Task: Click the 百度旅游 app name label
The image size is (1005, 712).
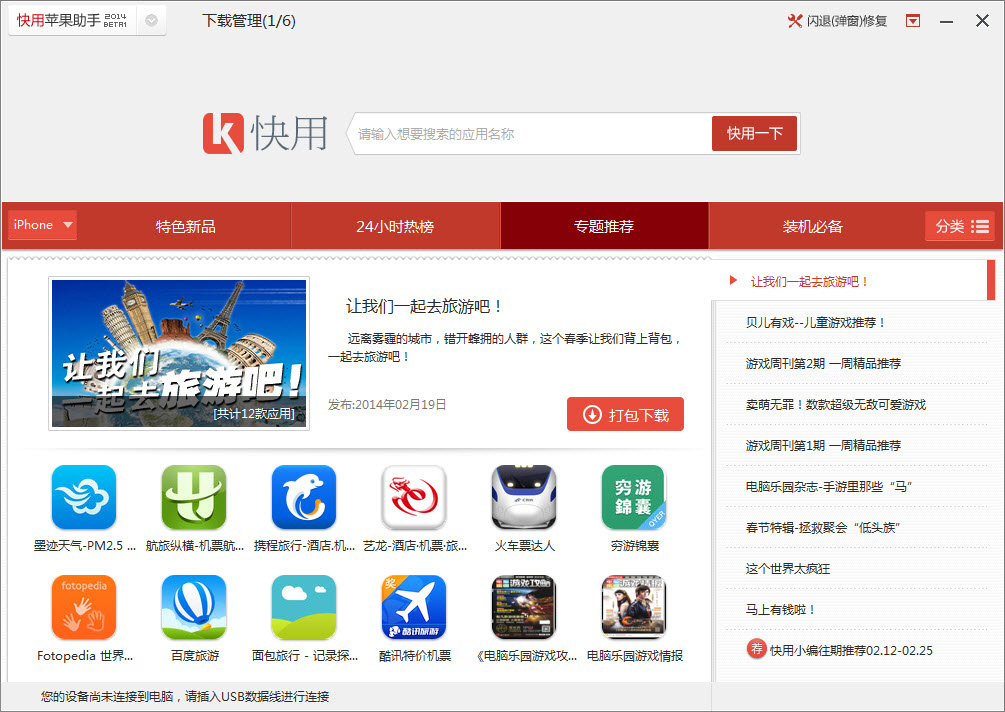Action: click(x=195, y=656)
